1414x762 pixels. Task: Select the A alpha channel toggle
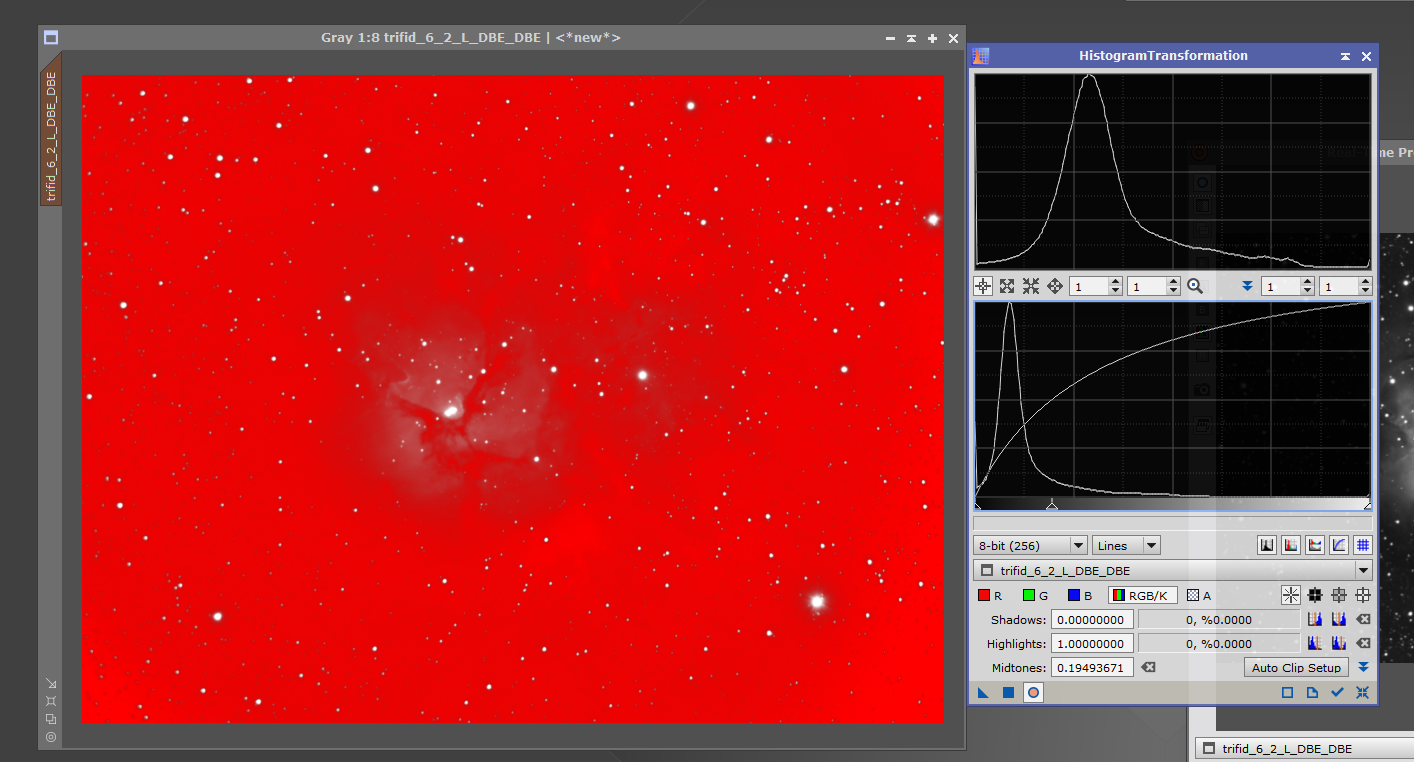[x=1193, y=595]
